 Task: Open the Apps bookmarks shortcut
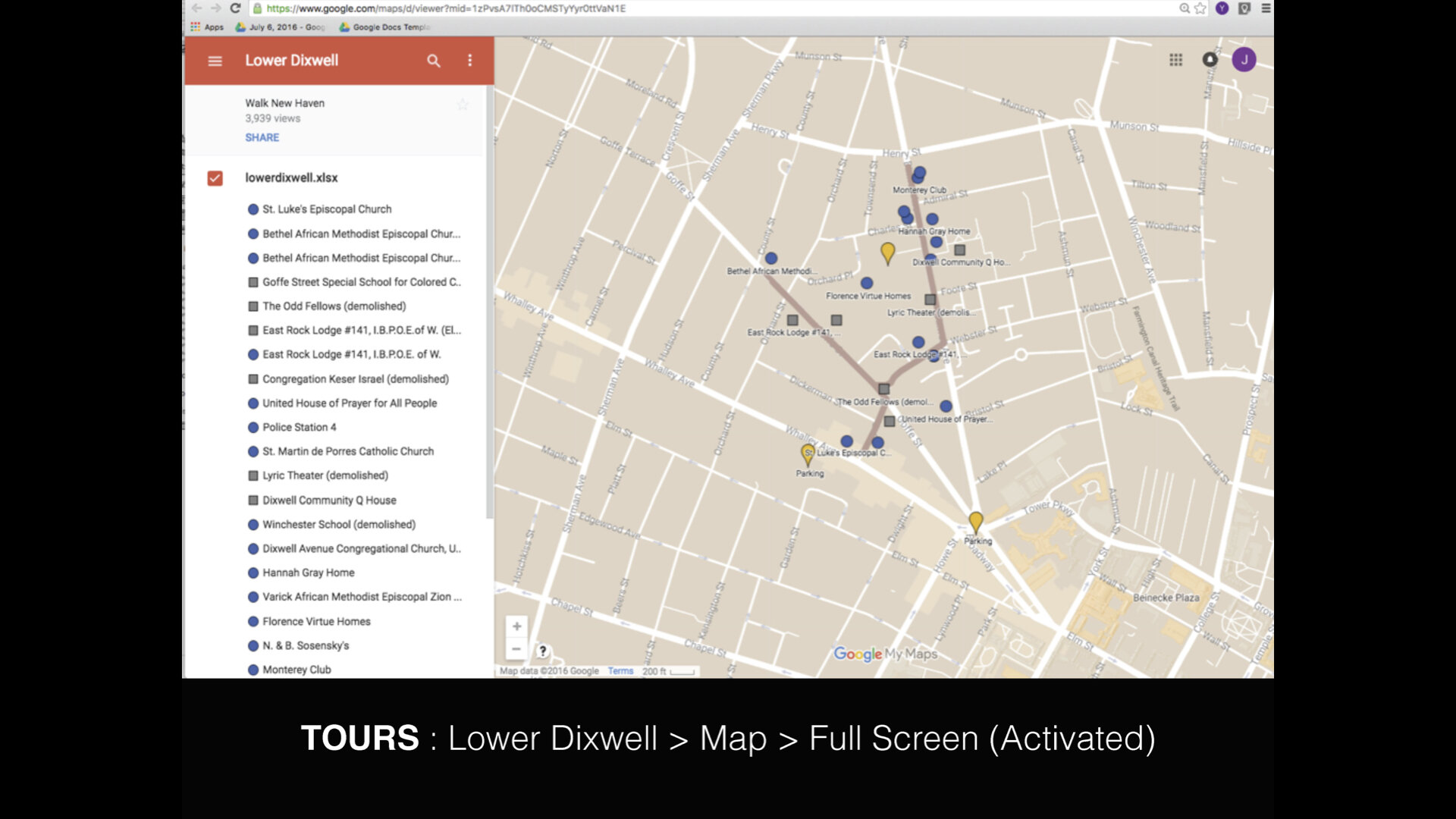pyautogui.click(x=207, y=27)
